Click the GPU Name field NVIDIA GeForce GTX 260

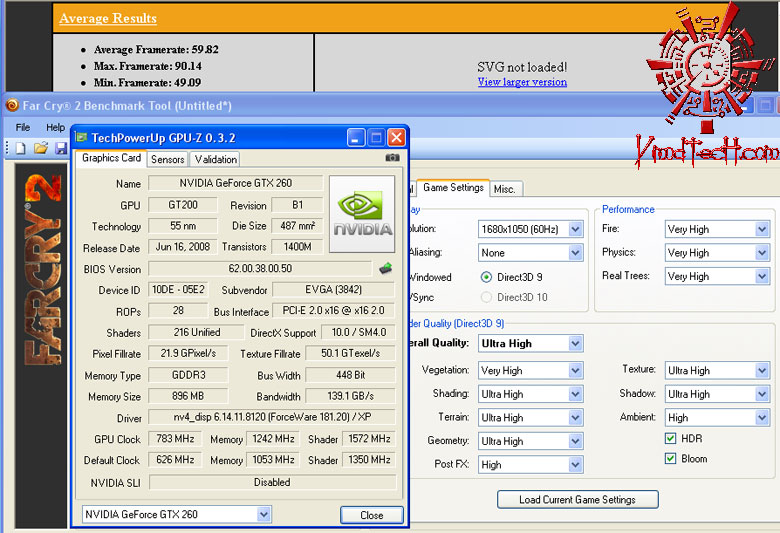point(235,183)
